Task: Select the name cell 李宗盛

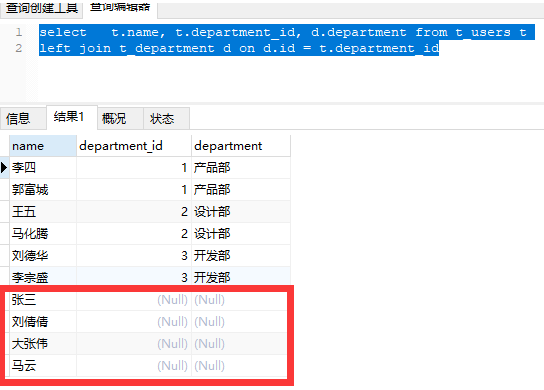Action: click(43, 277)
